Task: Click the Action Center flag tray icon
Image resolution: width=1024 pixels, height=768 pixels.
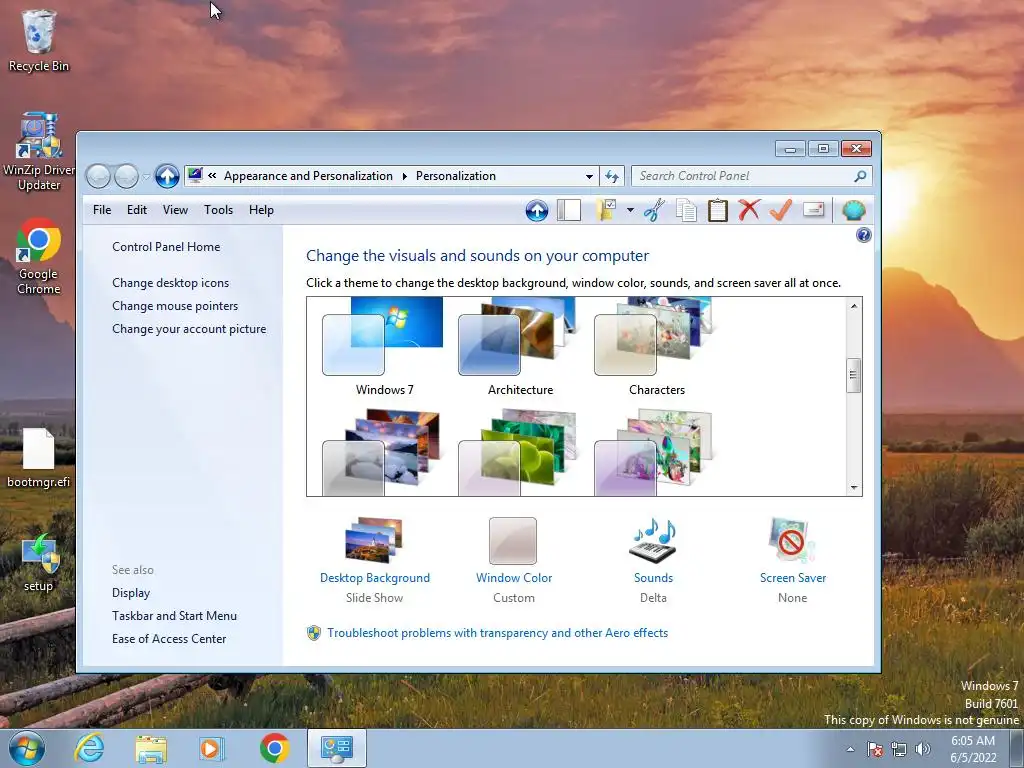Action: (x=874, y=749)
